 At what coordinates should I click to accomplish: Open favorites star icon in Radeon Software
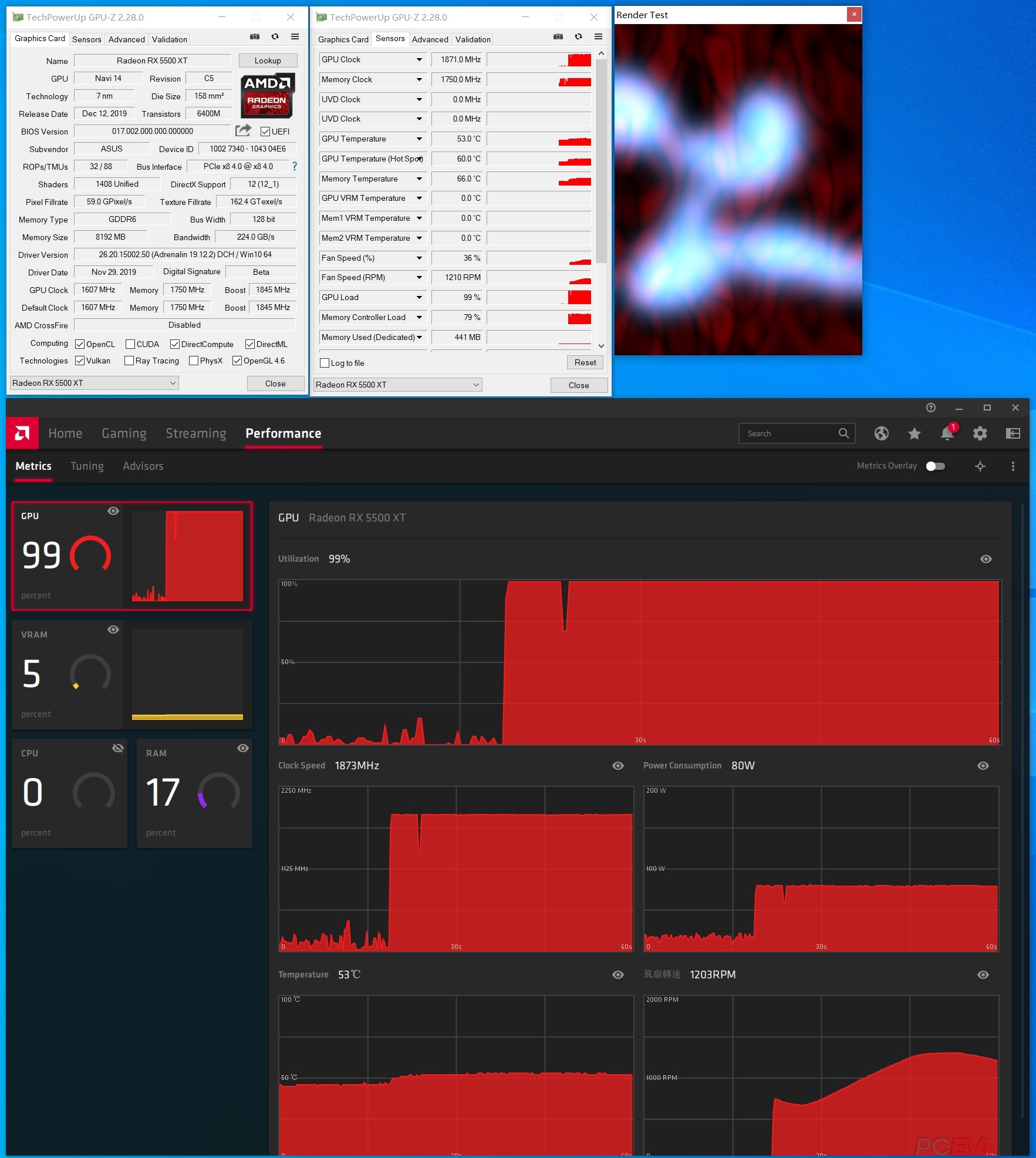click(914, 433)
